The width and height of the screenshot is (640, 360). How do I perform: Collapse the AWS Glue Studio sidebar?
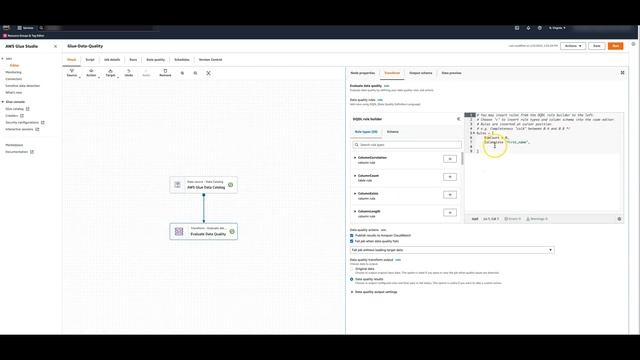pyautogui.click(x=56, y=46)
